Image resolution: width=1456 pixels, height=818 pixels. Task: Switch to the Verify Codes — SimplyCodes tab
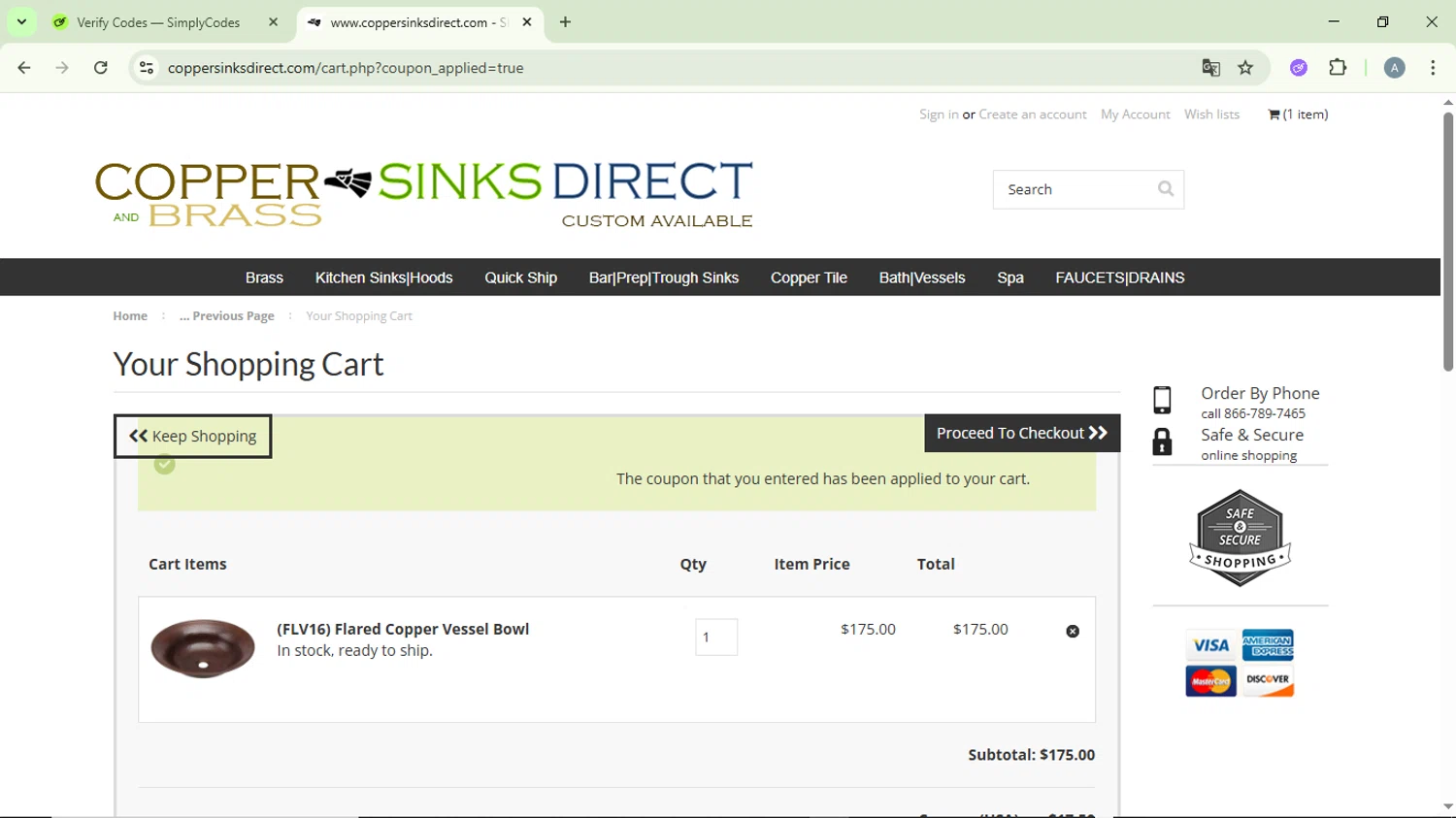point(158,22)
